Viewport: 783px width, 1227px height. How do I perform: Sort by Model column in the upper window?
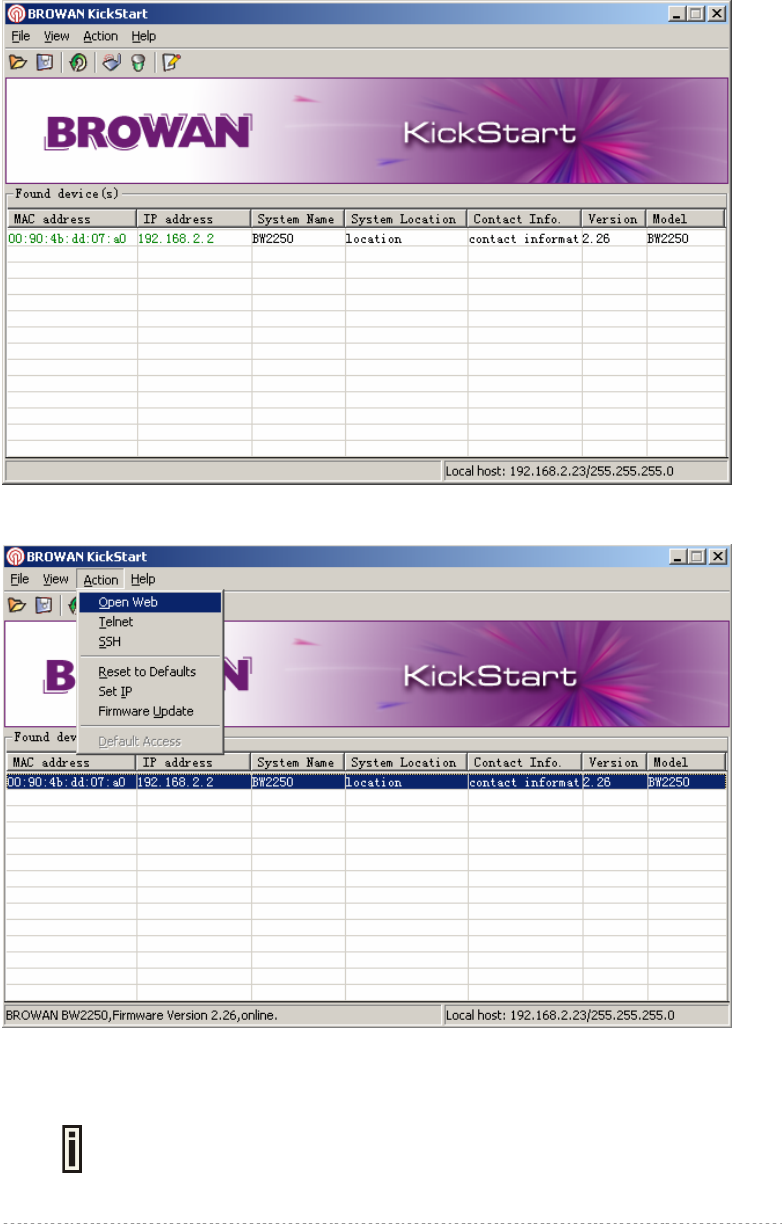tap(686, 219)
